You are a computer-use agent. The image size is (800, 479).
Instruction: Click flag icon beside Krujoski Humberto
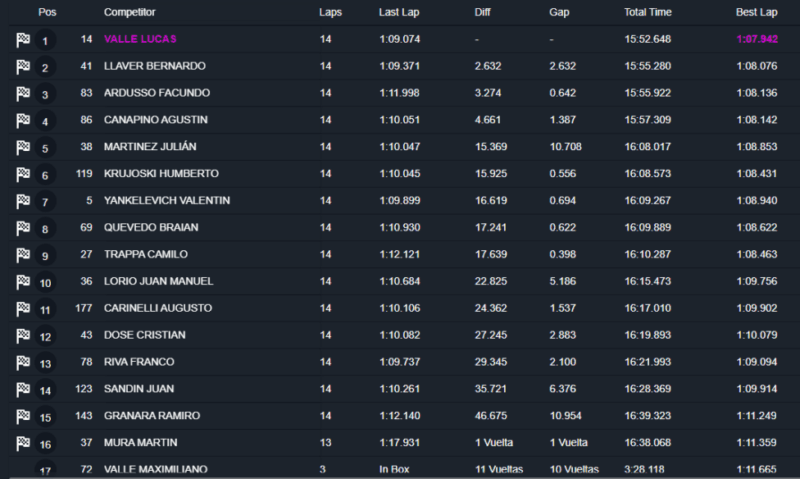click(22, 174)
